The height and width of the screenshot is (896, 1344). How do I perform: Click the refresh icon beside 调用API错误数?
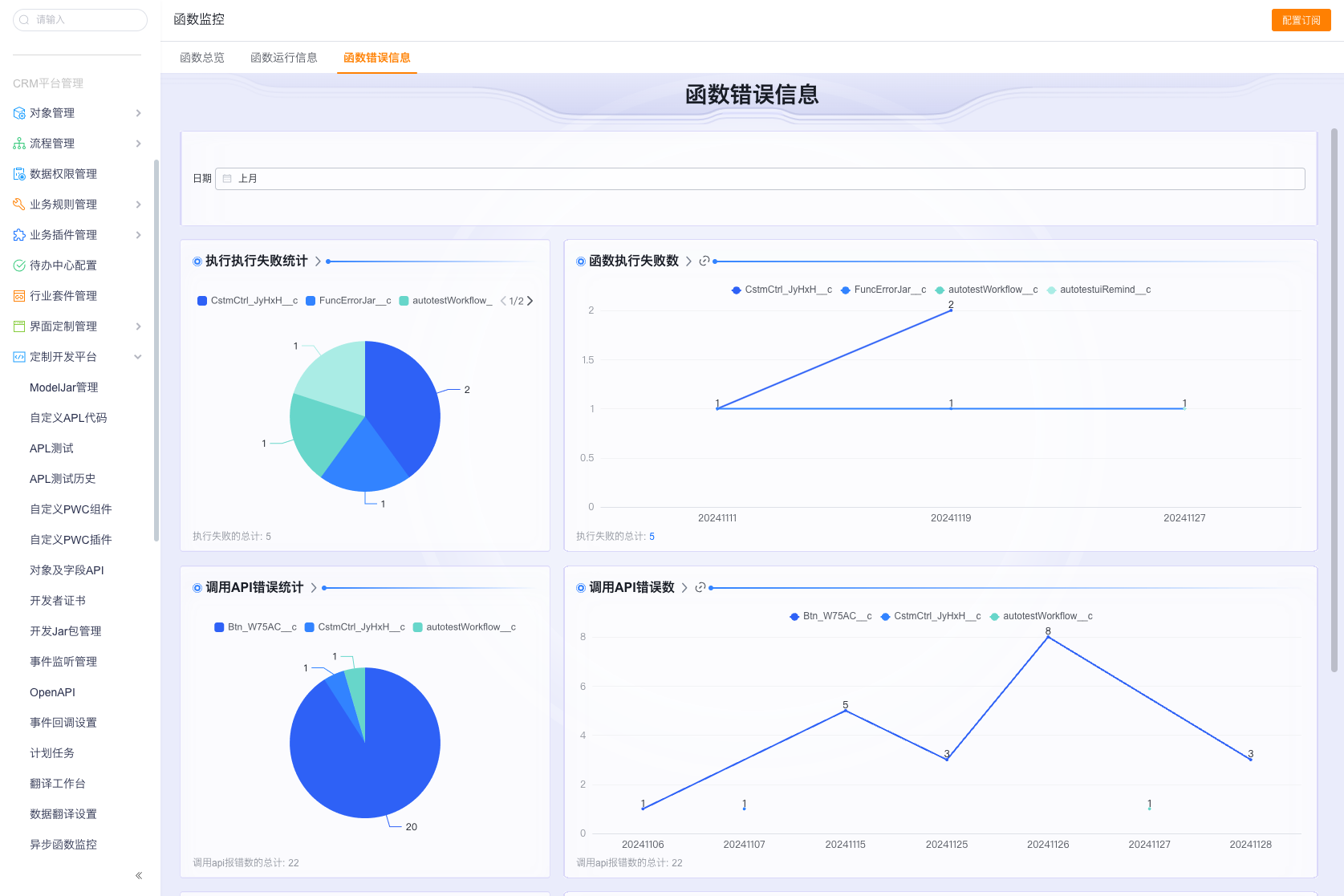pos(700,587)
